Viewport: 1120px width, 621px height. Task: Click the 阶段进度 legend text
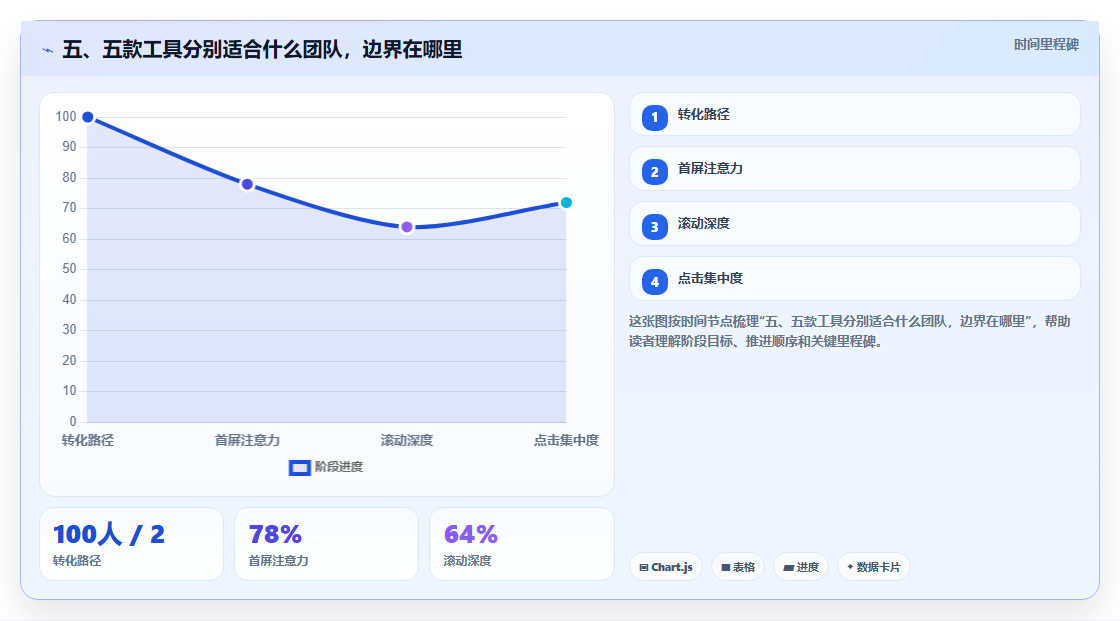pos(339,467)
